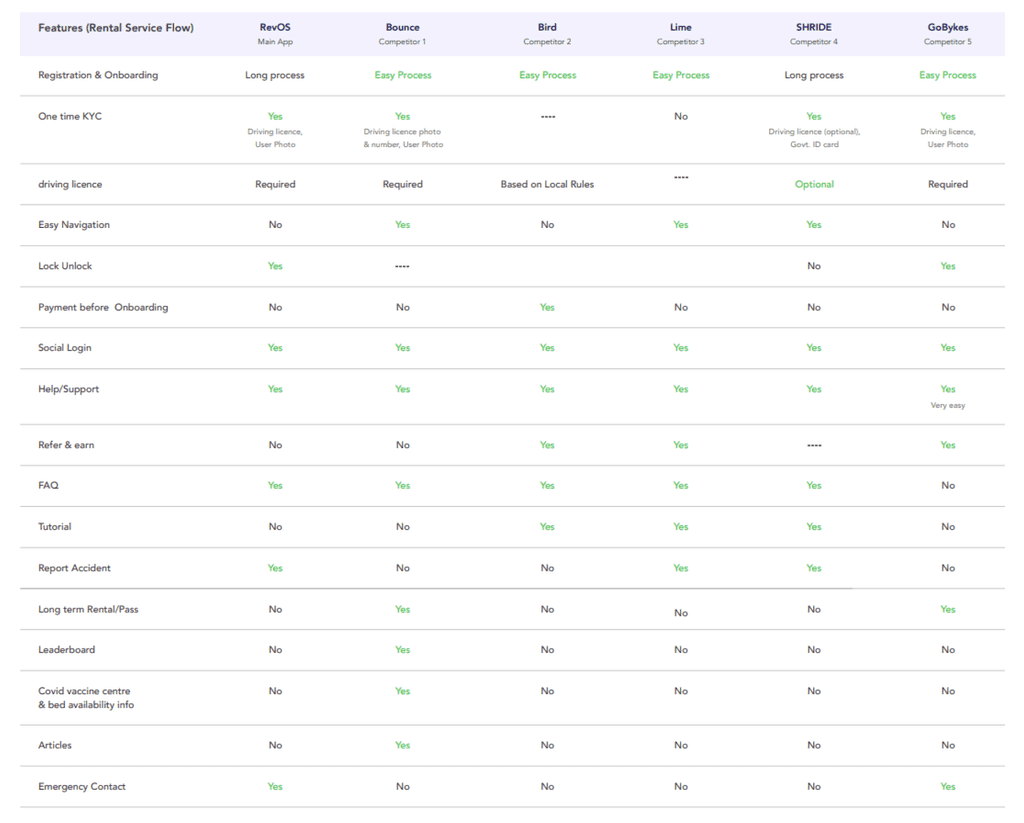1024x823 pixels.
Task: Click the 'Social Login' row label
Action: coord(65,347)
